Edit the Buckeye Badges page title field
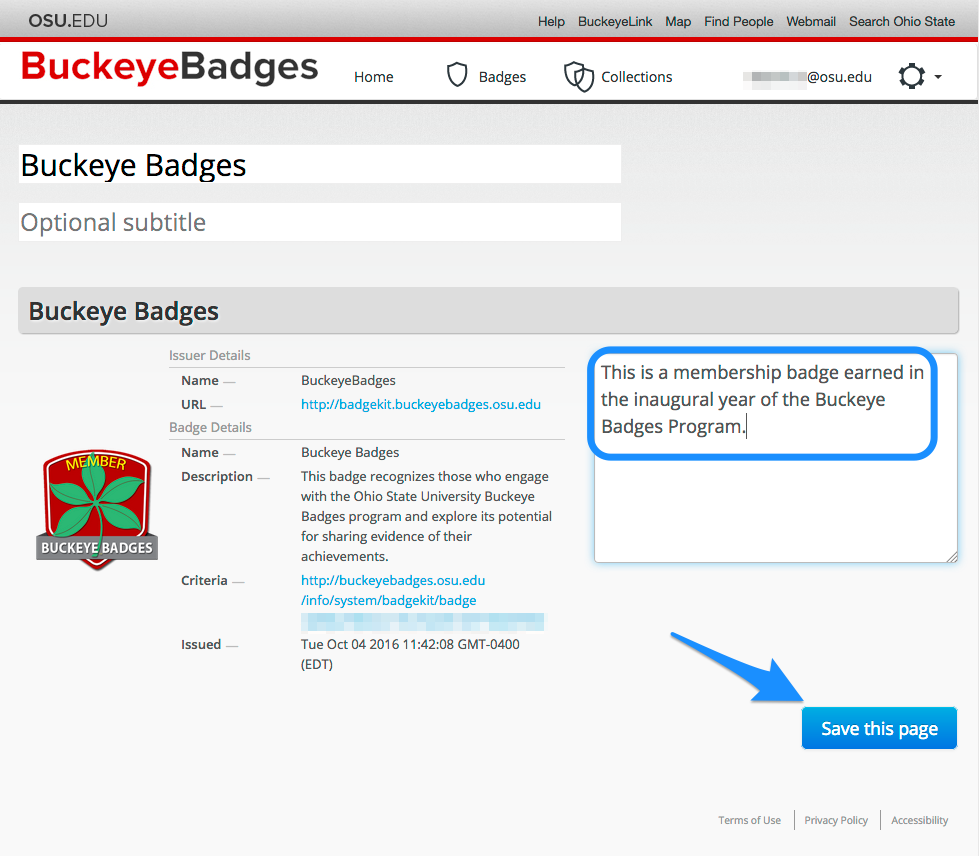 coord(320,164)
